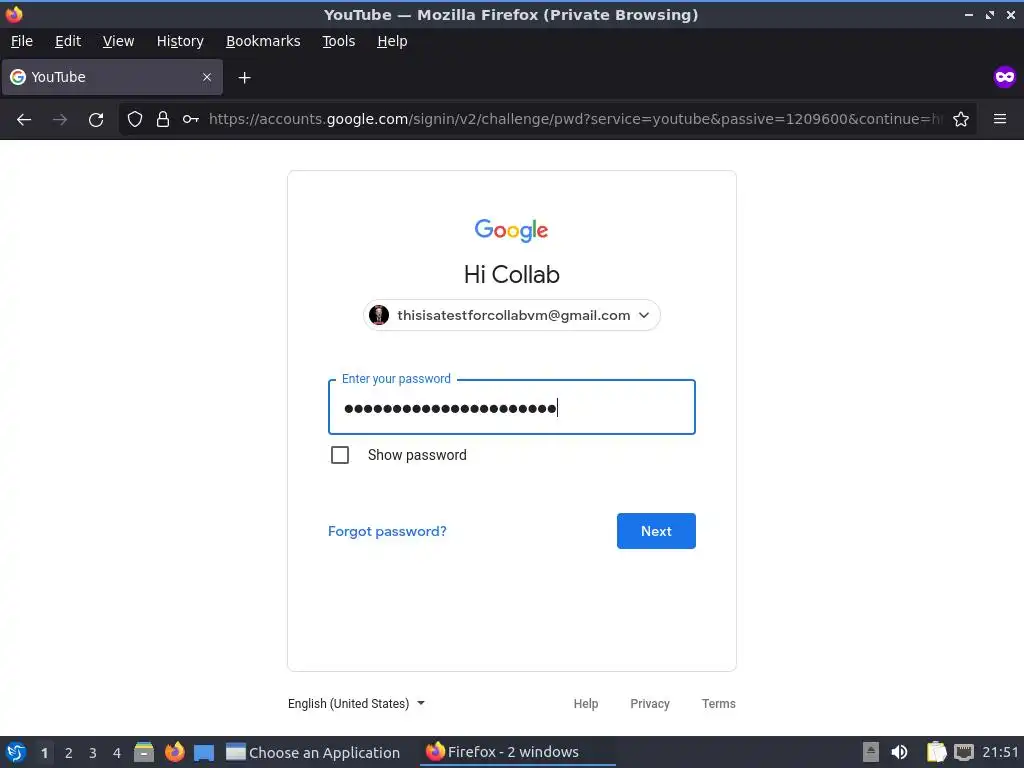The image size is (1024, 768).
Task: Toggle the Show password checkbox
Action: pyautogui.click(x=340, y=455)
